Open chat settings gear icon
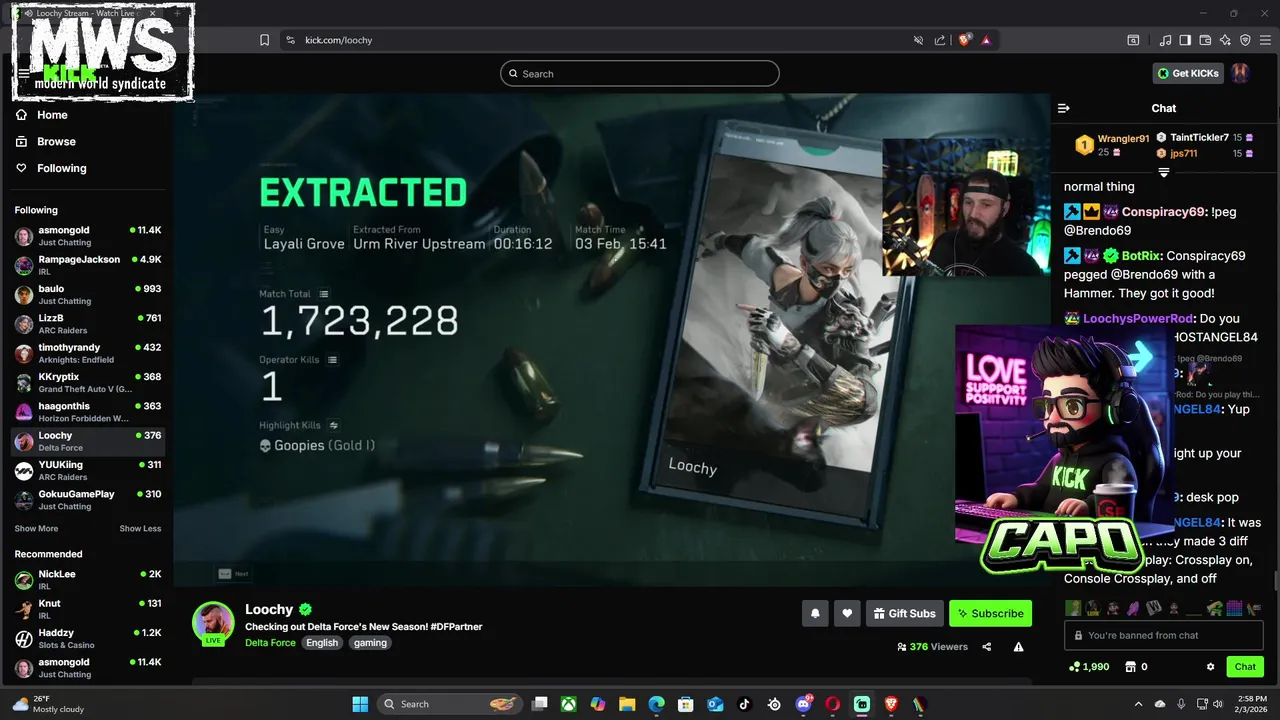This screenshot has height=720, width=1280. pyautogui.click(x=1210, y=667)
